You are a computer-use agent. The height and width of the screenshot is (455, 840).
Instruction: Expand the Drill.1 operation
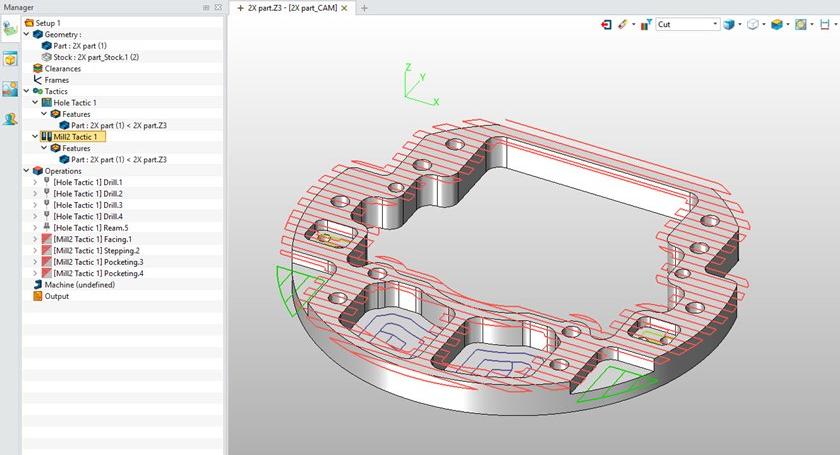(35, 182)
